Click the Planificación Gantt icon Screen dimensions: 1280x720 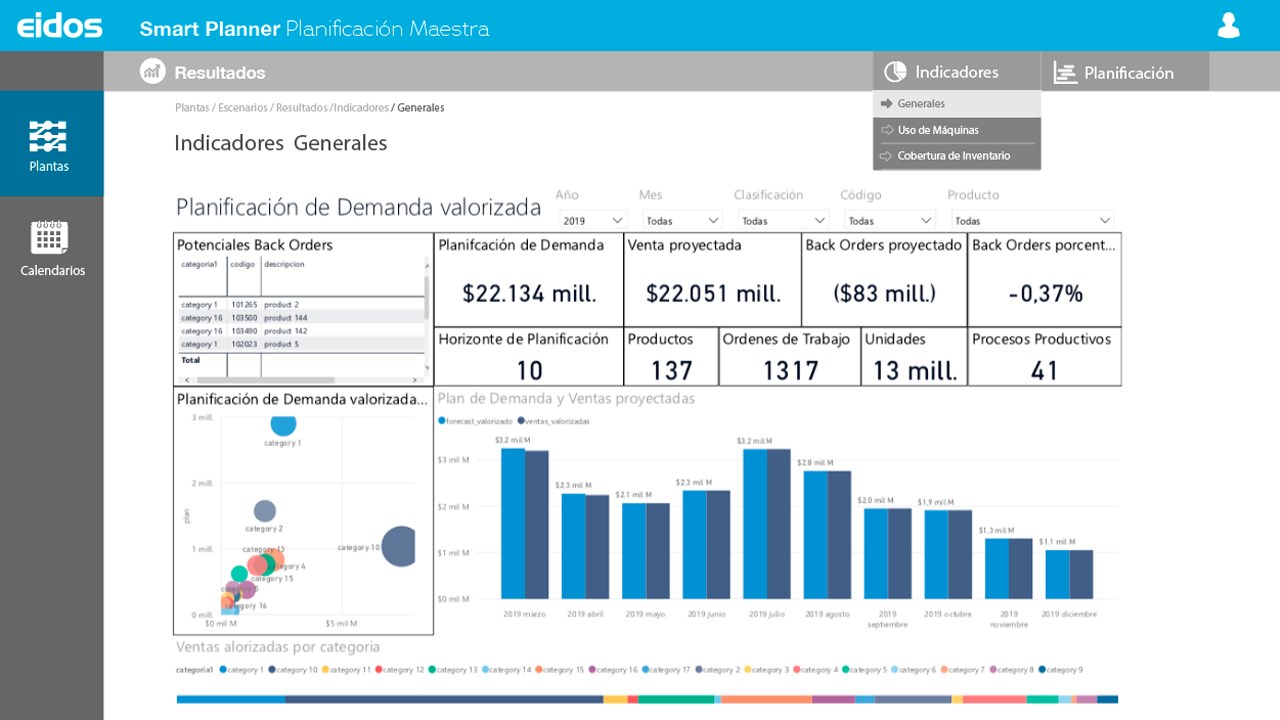(x=1065, y=73)
